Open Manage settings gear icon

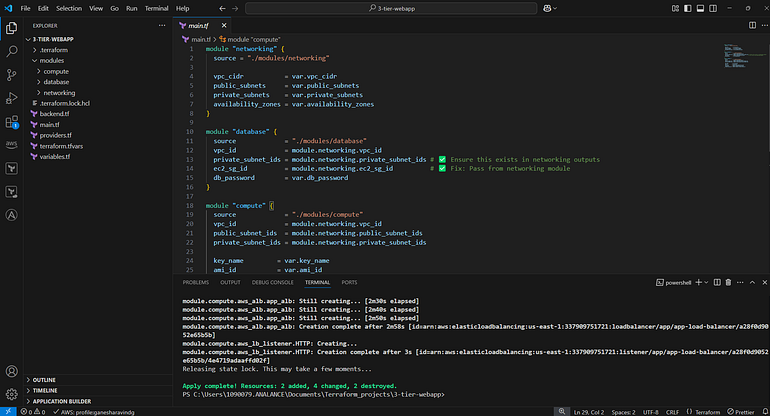pyautogui.click(x=12, y=394)
